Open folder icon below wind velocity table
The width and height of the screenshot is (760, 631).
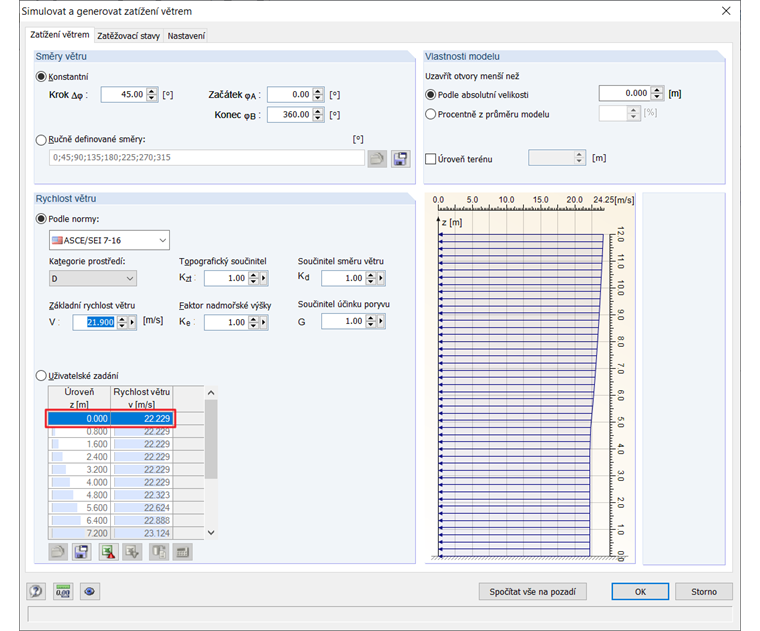coord(58,552)
